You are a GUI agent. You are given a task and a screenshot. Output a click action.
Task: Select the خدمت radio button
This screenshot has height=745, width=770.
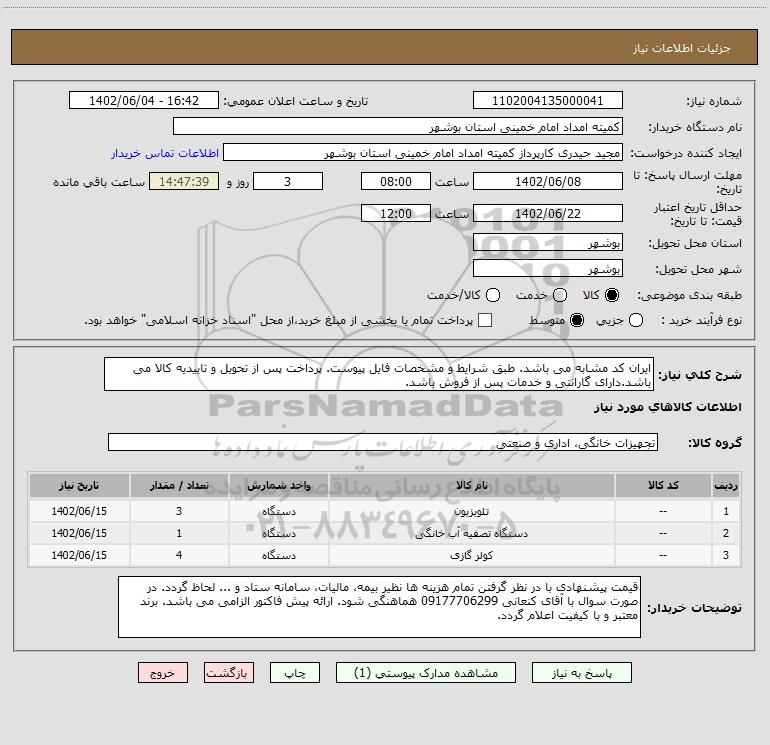tap(560, 295)
